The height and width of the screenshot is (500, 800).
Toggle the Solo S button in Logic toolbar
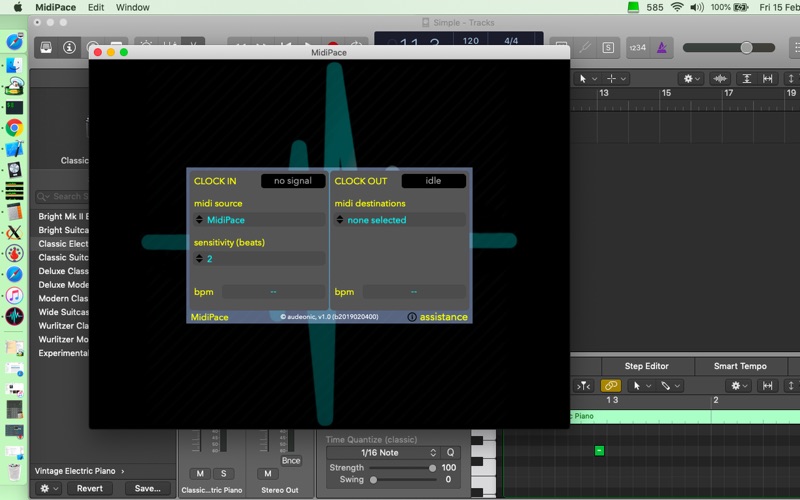608,47
